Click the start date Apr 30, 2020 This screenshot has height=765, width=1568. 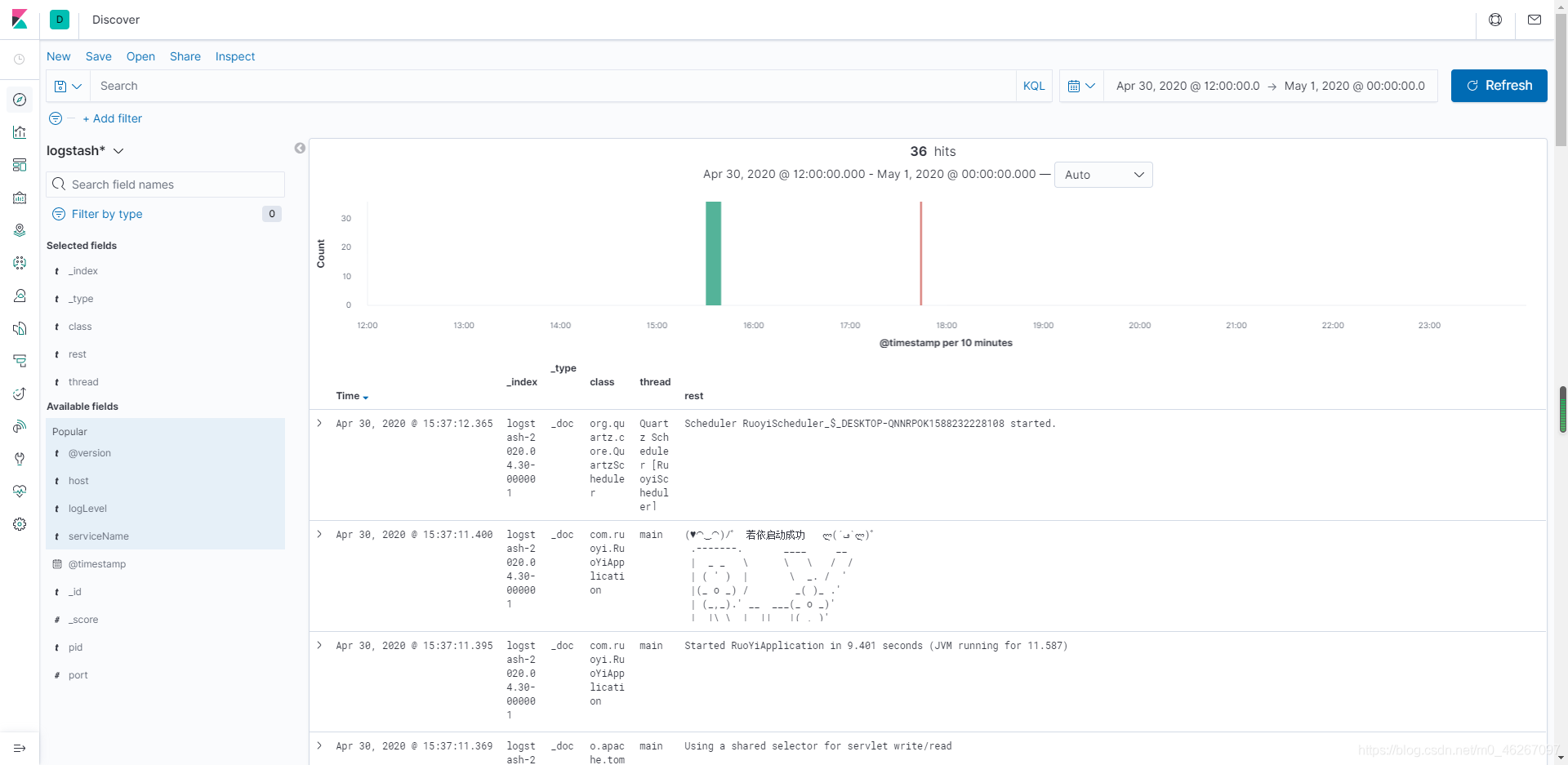click(x=1187, y=86)
